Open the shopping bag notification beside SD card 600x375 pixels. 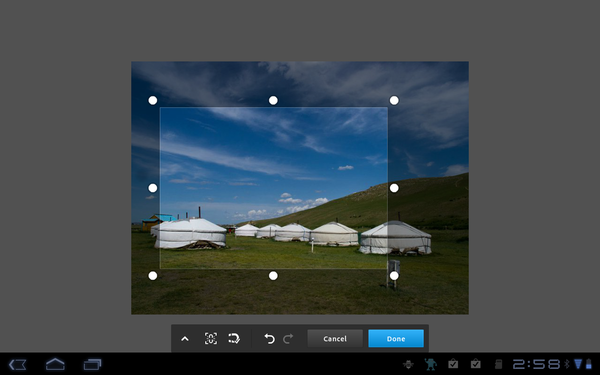(476, 364)
